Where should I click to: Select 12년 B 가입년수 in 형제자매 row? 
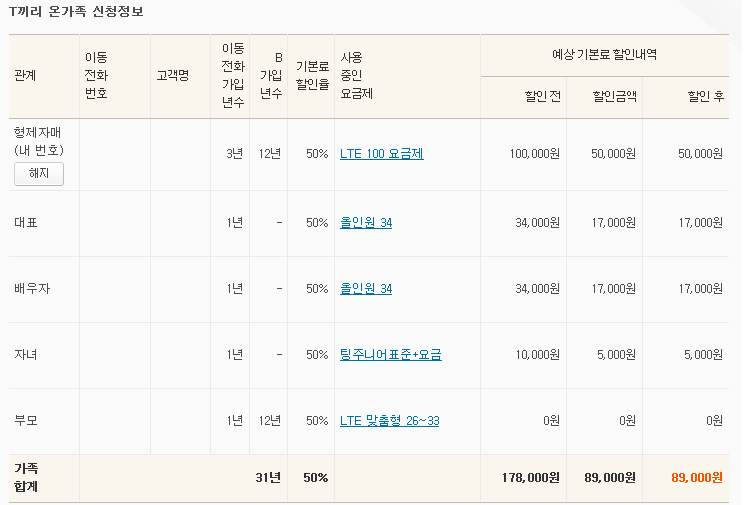270,154
